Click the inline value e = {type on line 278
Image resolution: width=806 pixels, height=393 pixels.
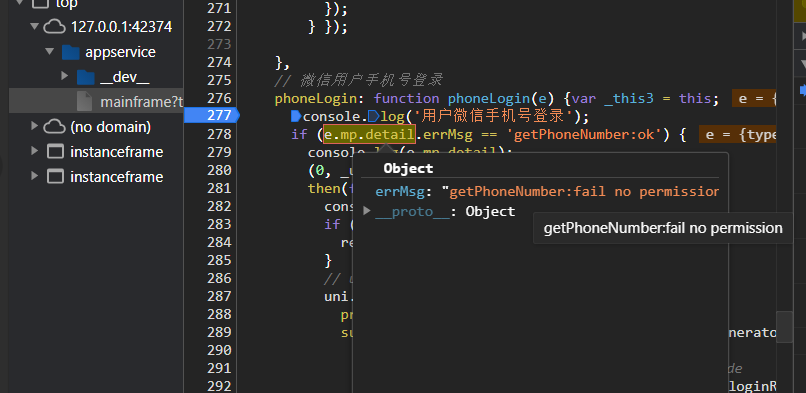pyautogui.click(x=737, y=134)
